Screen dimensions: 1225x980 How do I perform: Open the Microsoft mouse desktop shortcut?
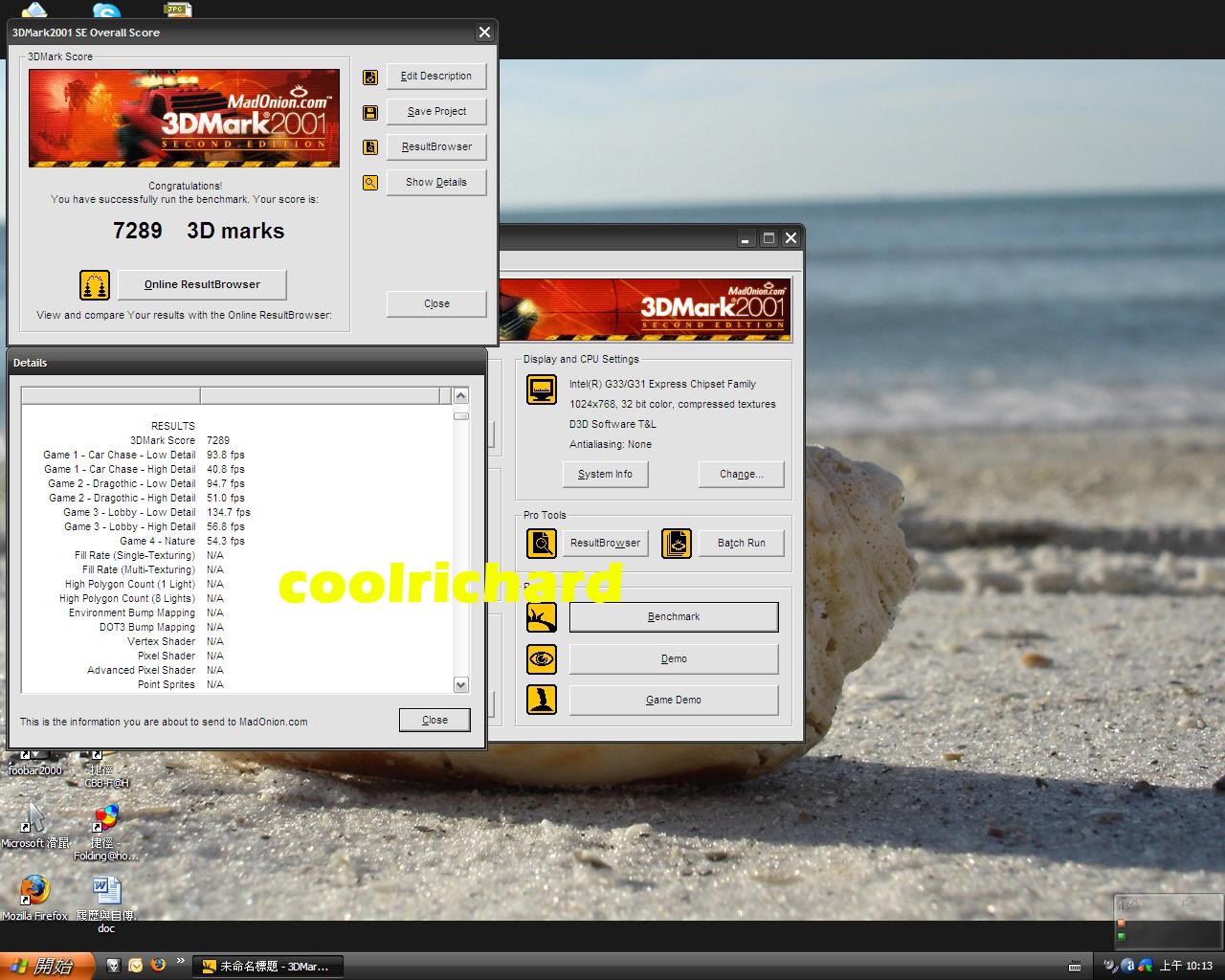(35, 826)
